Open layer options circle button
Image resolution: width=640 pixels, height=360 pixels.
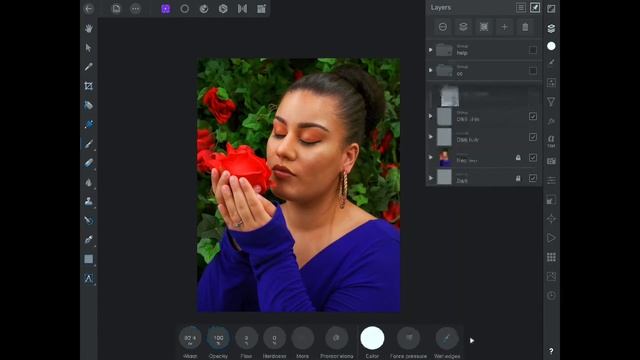point(442,27)
